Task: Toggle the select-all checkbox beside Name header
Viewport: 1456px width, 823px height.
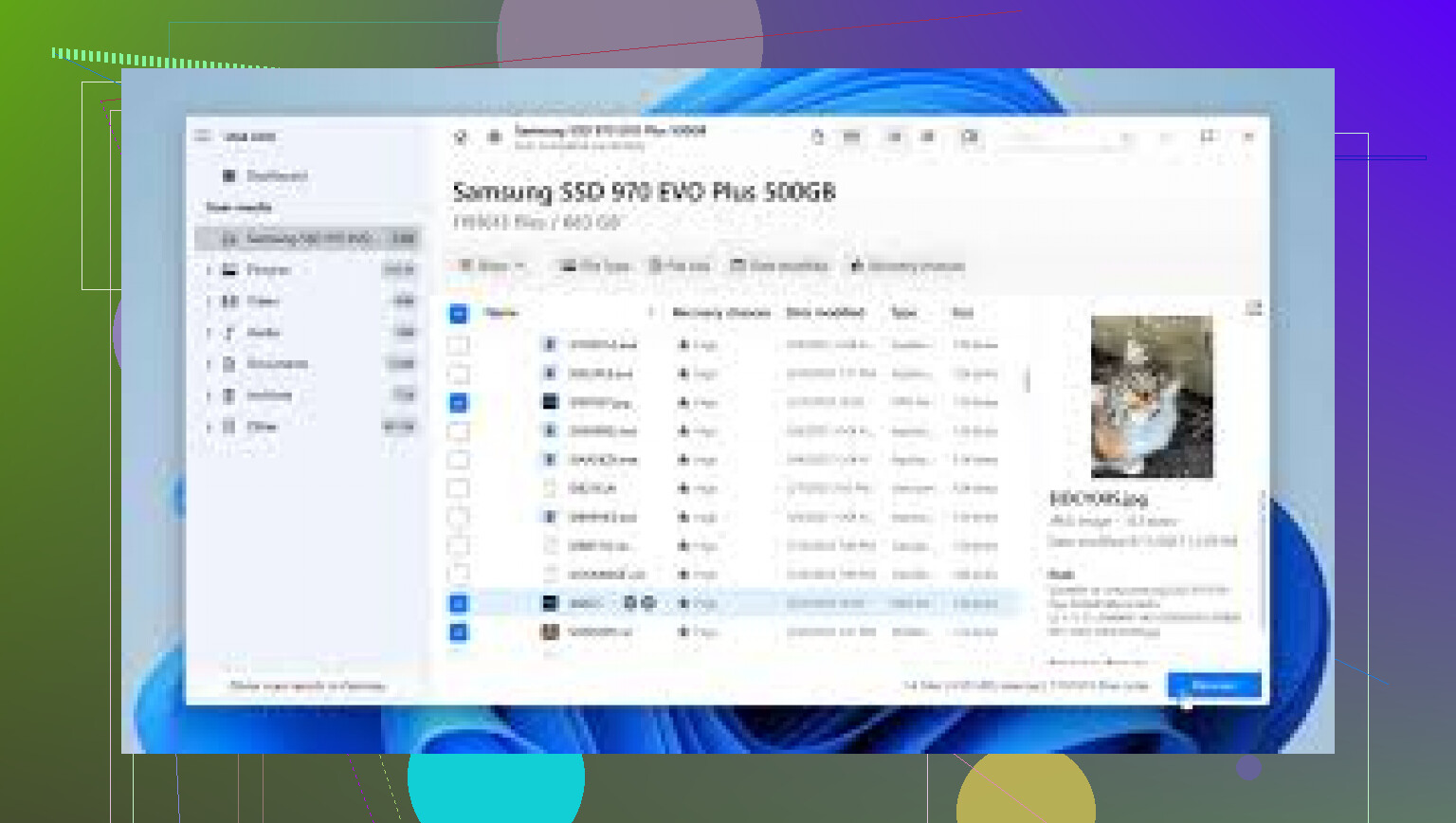Action: 459,314
